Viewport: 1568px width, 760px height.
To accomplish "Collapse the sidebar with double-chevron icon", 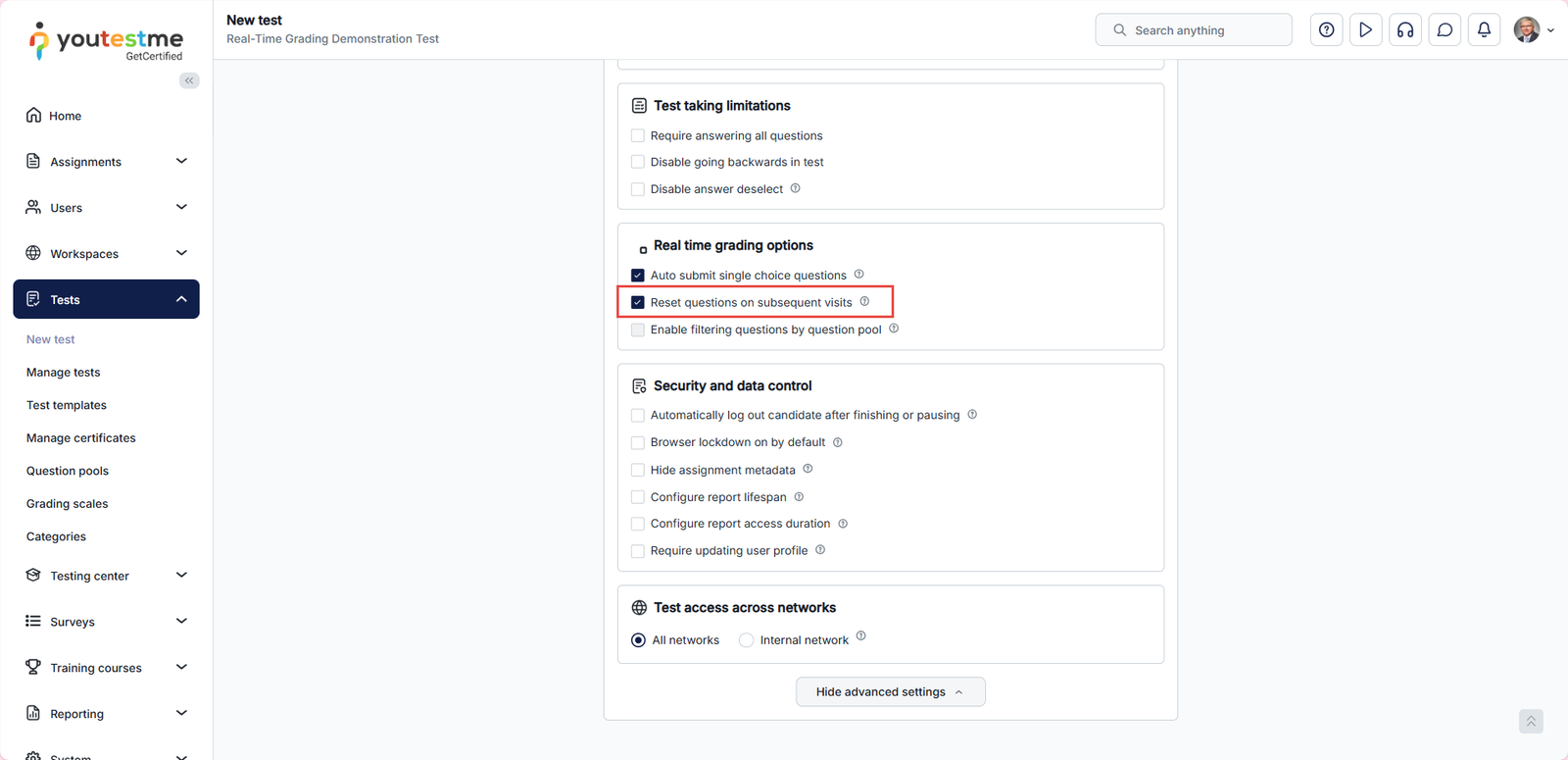I will pyautogui.click(x=189, y=80).
